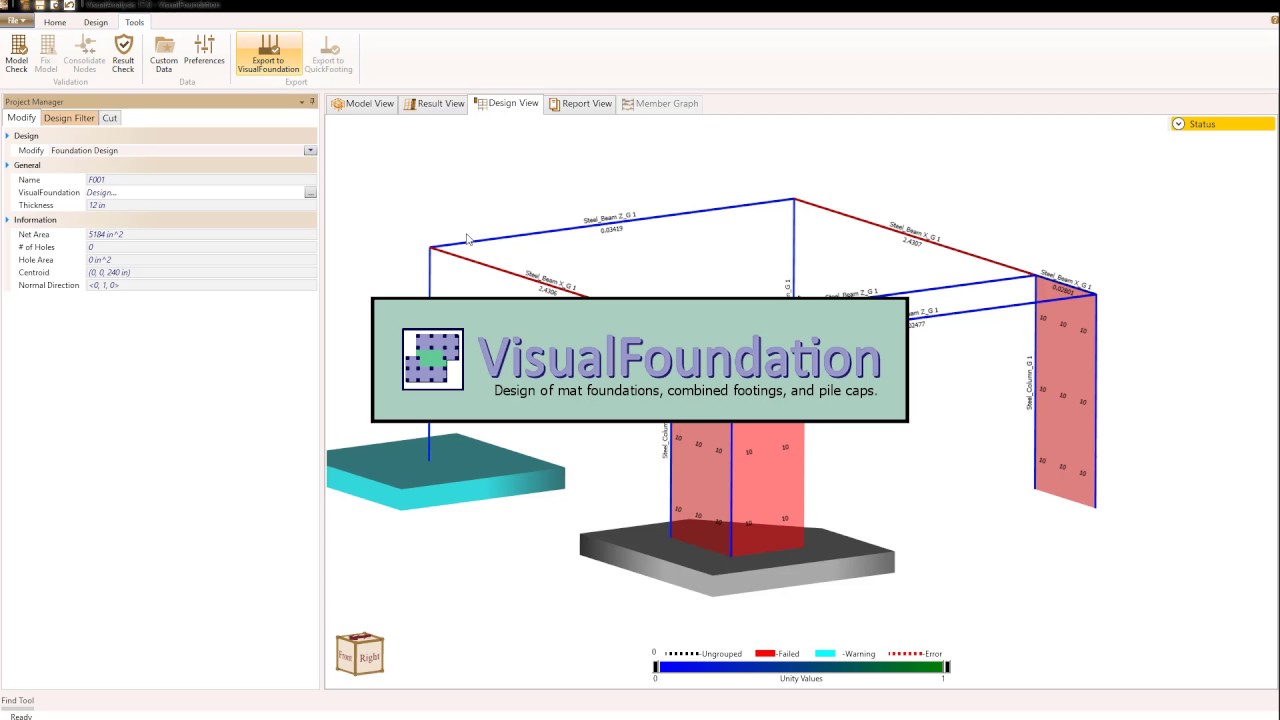The image size is (1280, 720).
Task: Select the gray mat foundation in the model
Action: tap(737, 560)
